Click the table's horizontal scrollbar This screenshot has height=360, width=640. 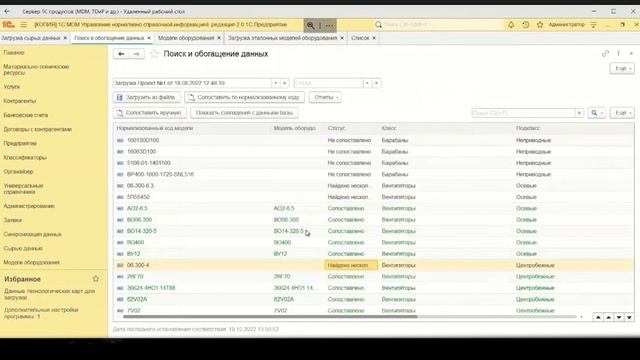tap(270, 317)
